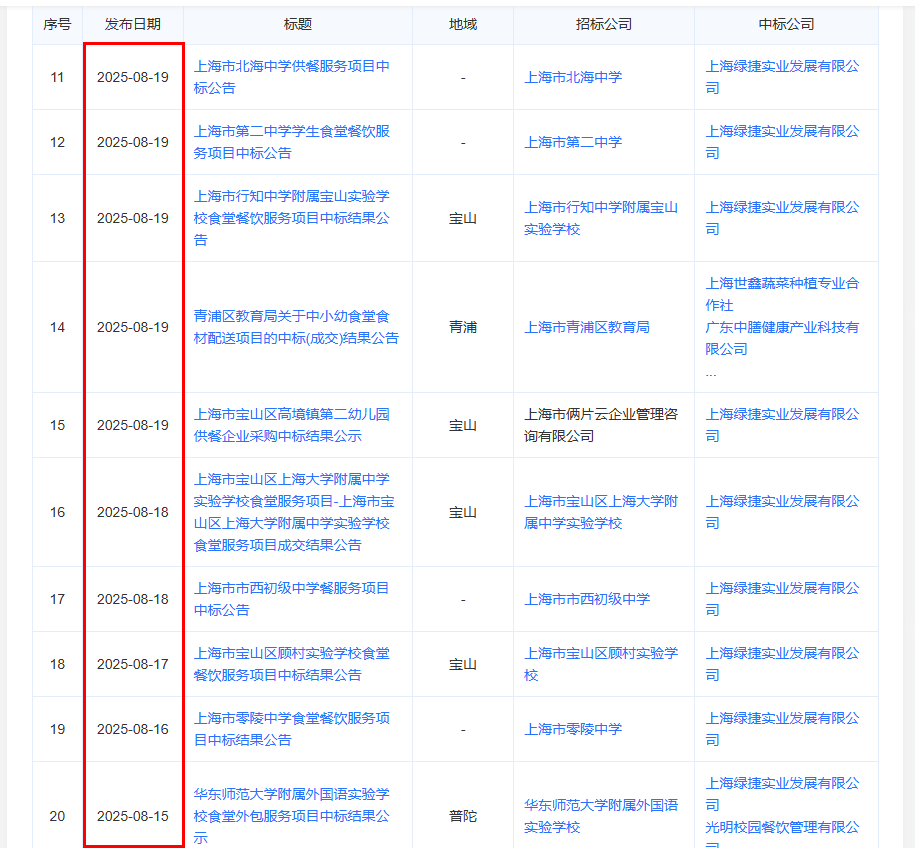
Task: Open the 上海市市西初级中学餐服务项目中标公告 link
Action: [x=291, y=599]
